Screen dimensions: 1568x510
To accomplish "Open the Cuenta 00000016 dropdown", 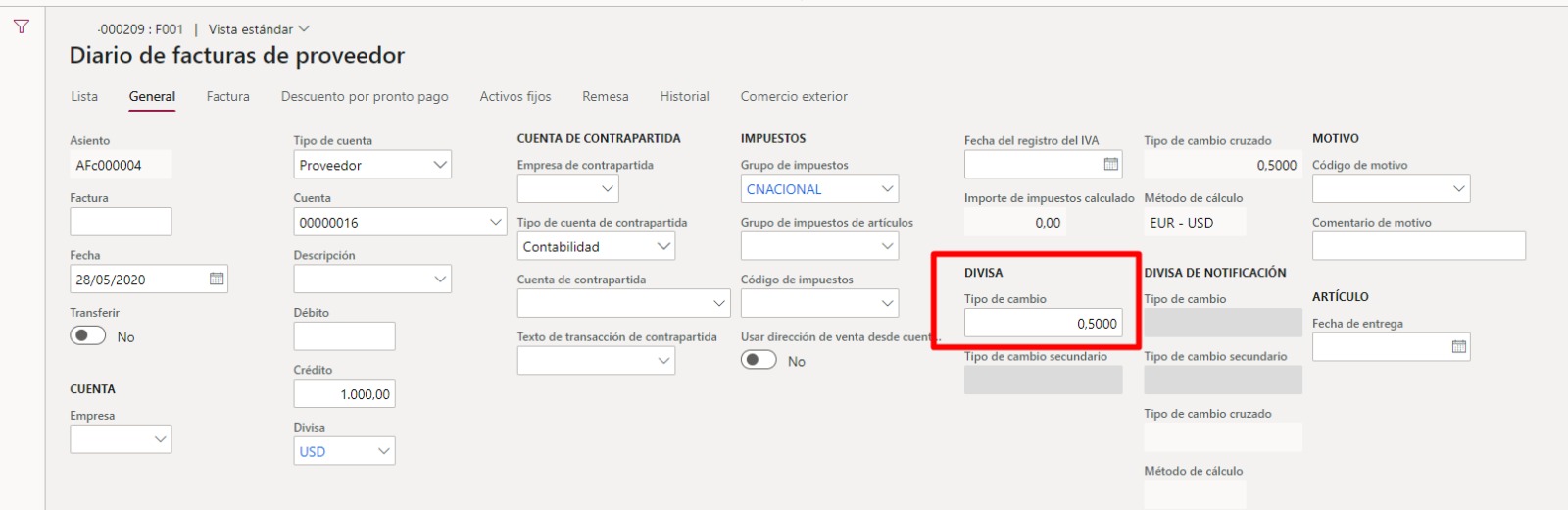I will point(496,223).
